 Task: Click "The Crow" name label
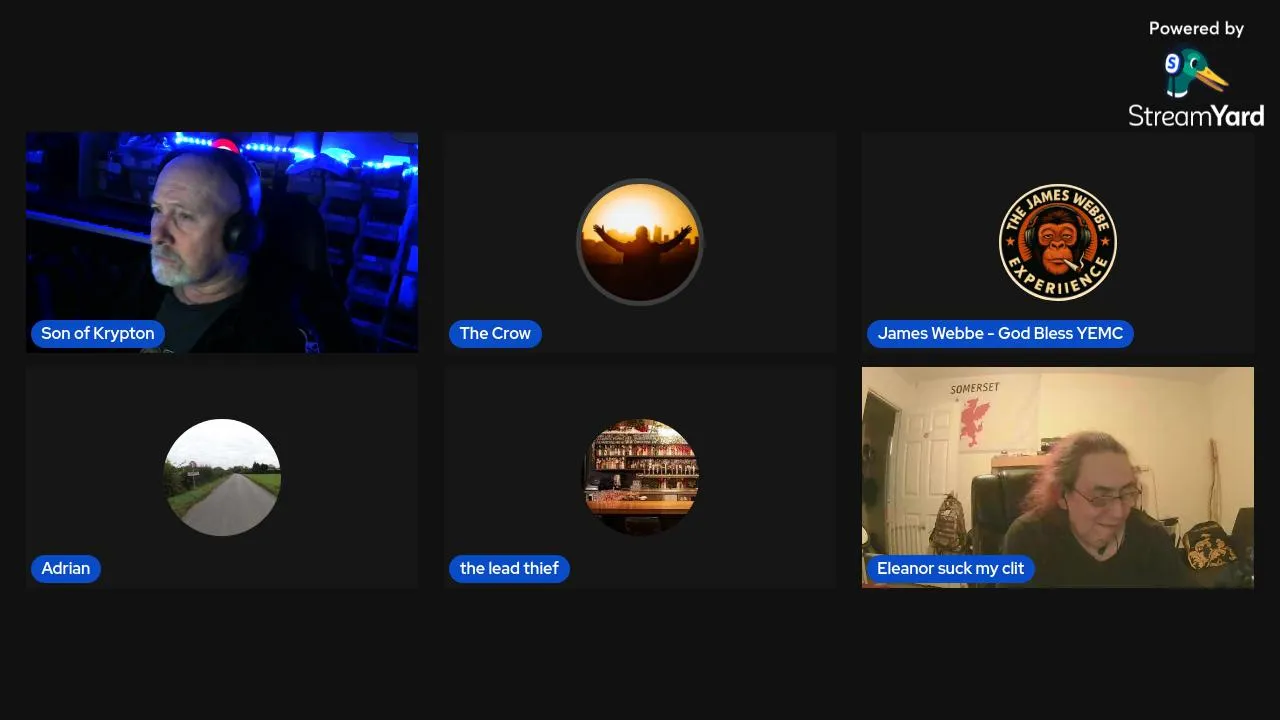(495, 333)
